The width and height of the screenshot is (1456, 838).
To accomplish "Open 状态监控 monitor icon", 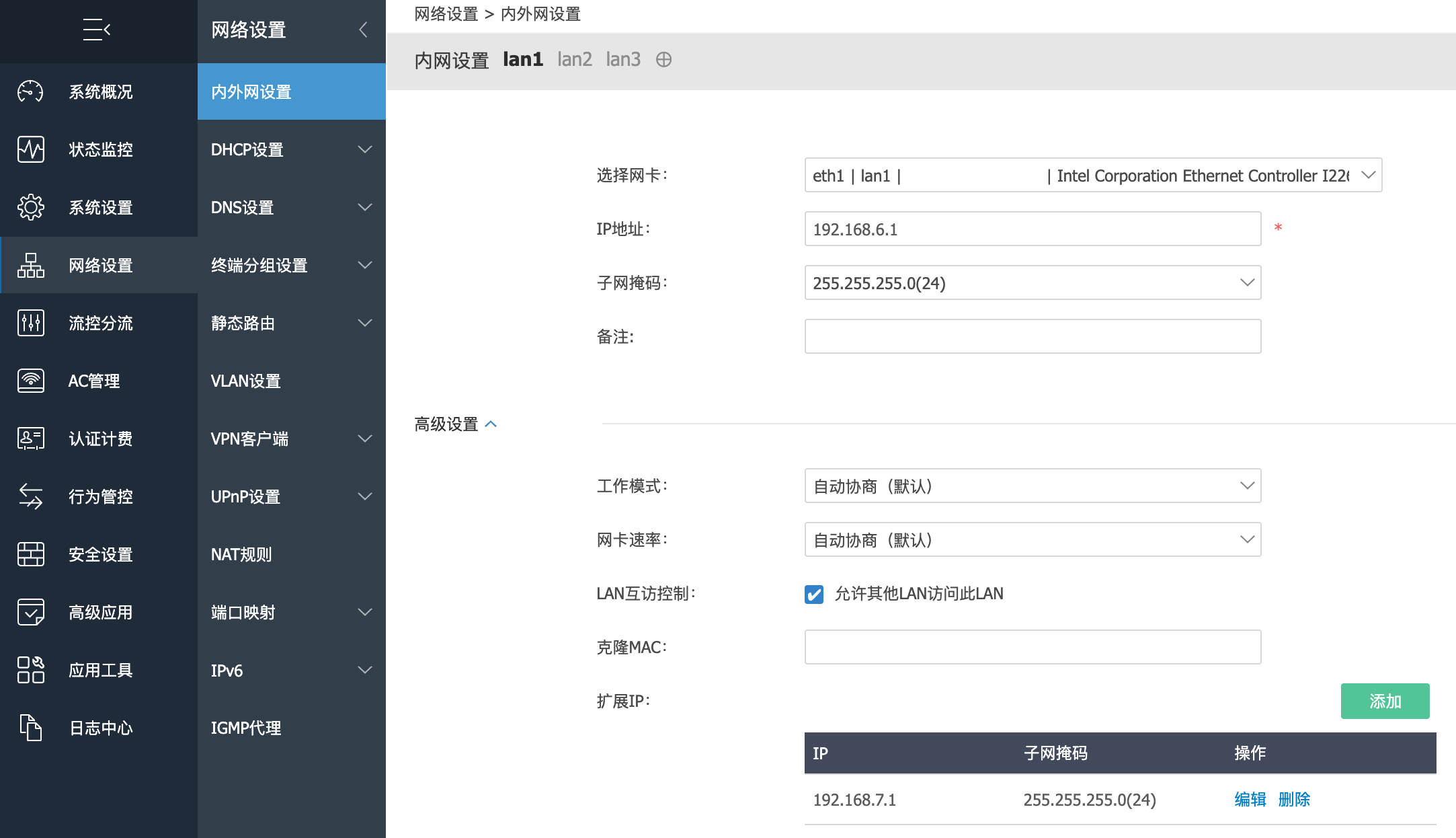I will point(31,149).
